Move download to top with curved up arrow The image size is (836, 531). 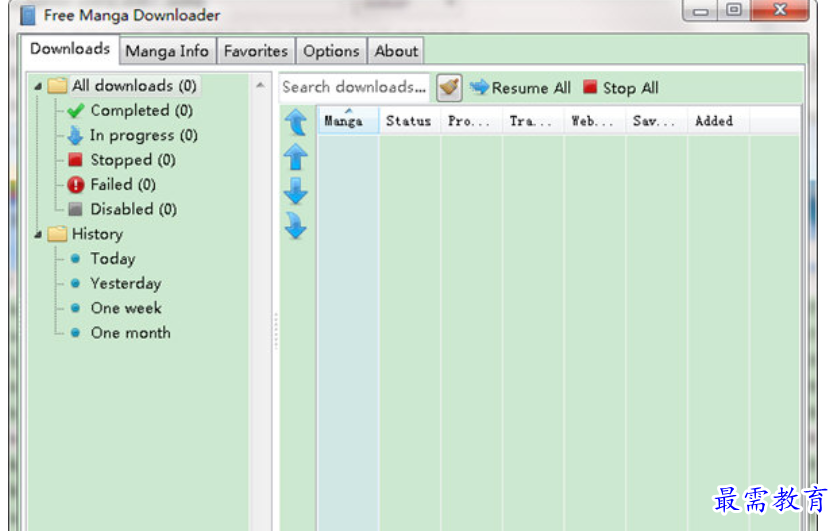click(x=296, y=122)
